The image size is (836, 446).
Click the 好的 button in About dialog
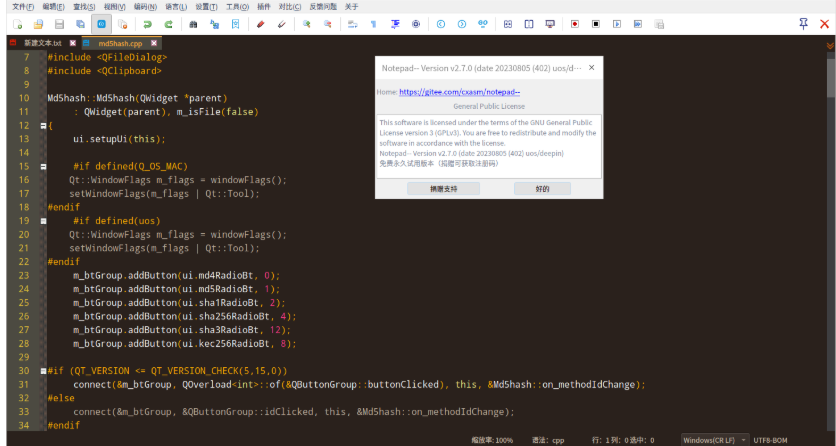coord(542,189)
